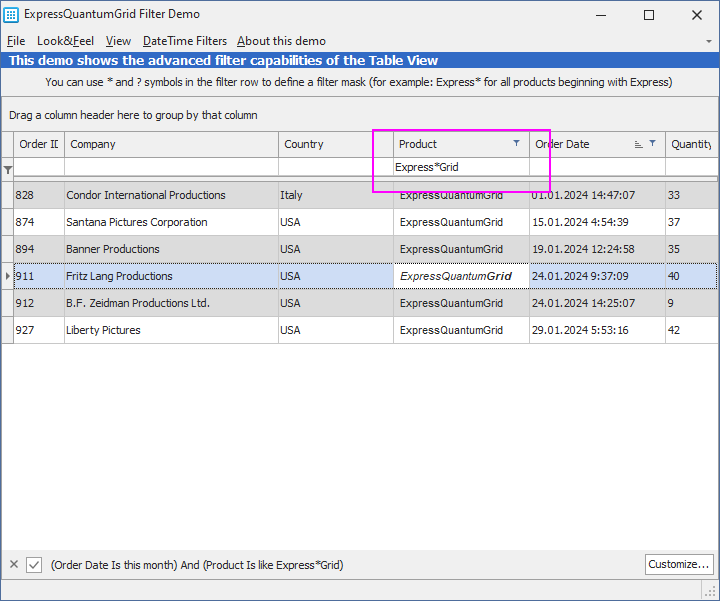Click the quantity 9 cell
This screenshot has height=601, width=720.
click(x=692, y=303)
